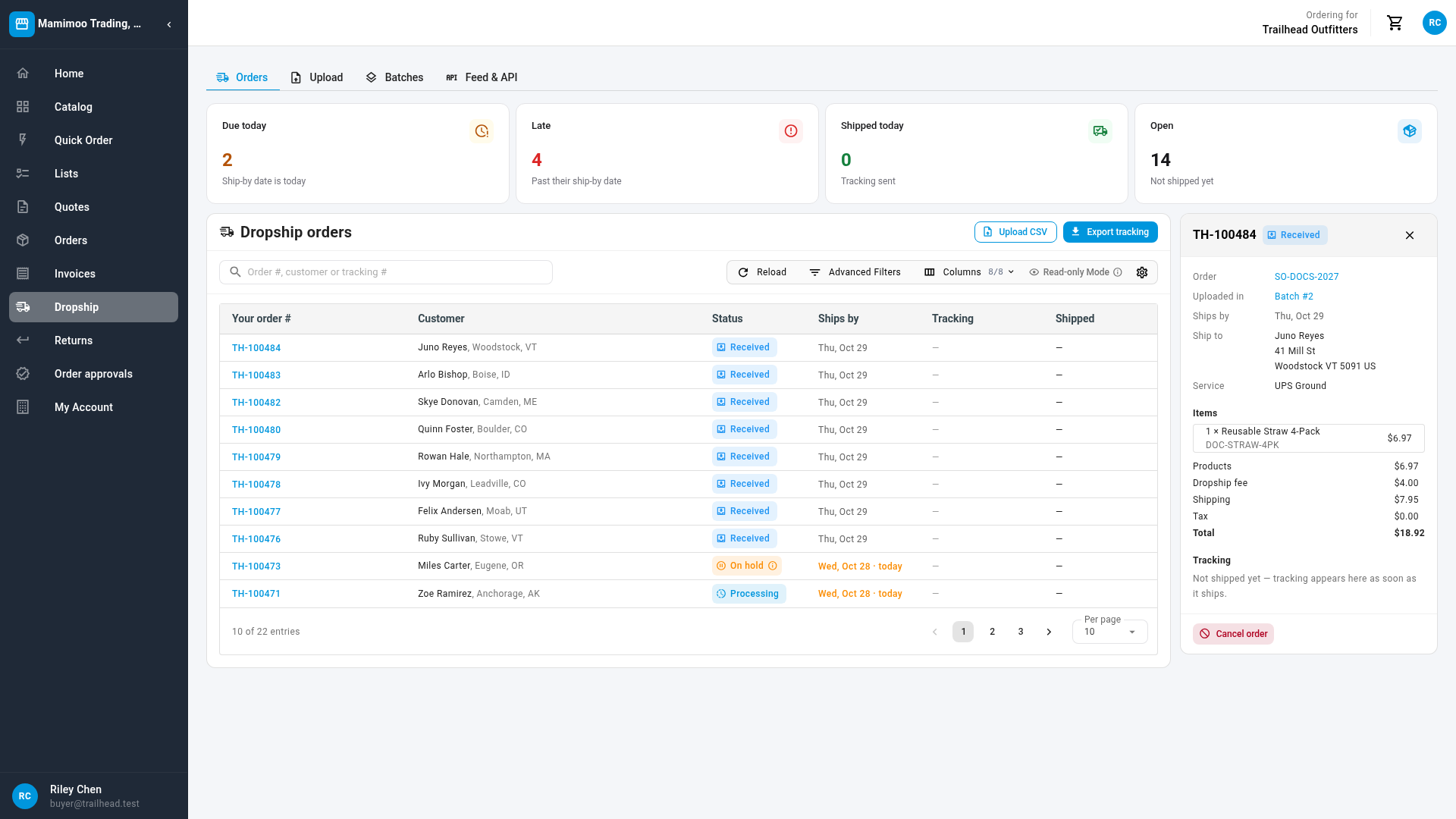Click the Upload CSV button
1456x819 pixels.
coord(1015,232)
